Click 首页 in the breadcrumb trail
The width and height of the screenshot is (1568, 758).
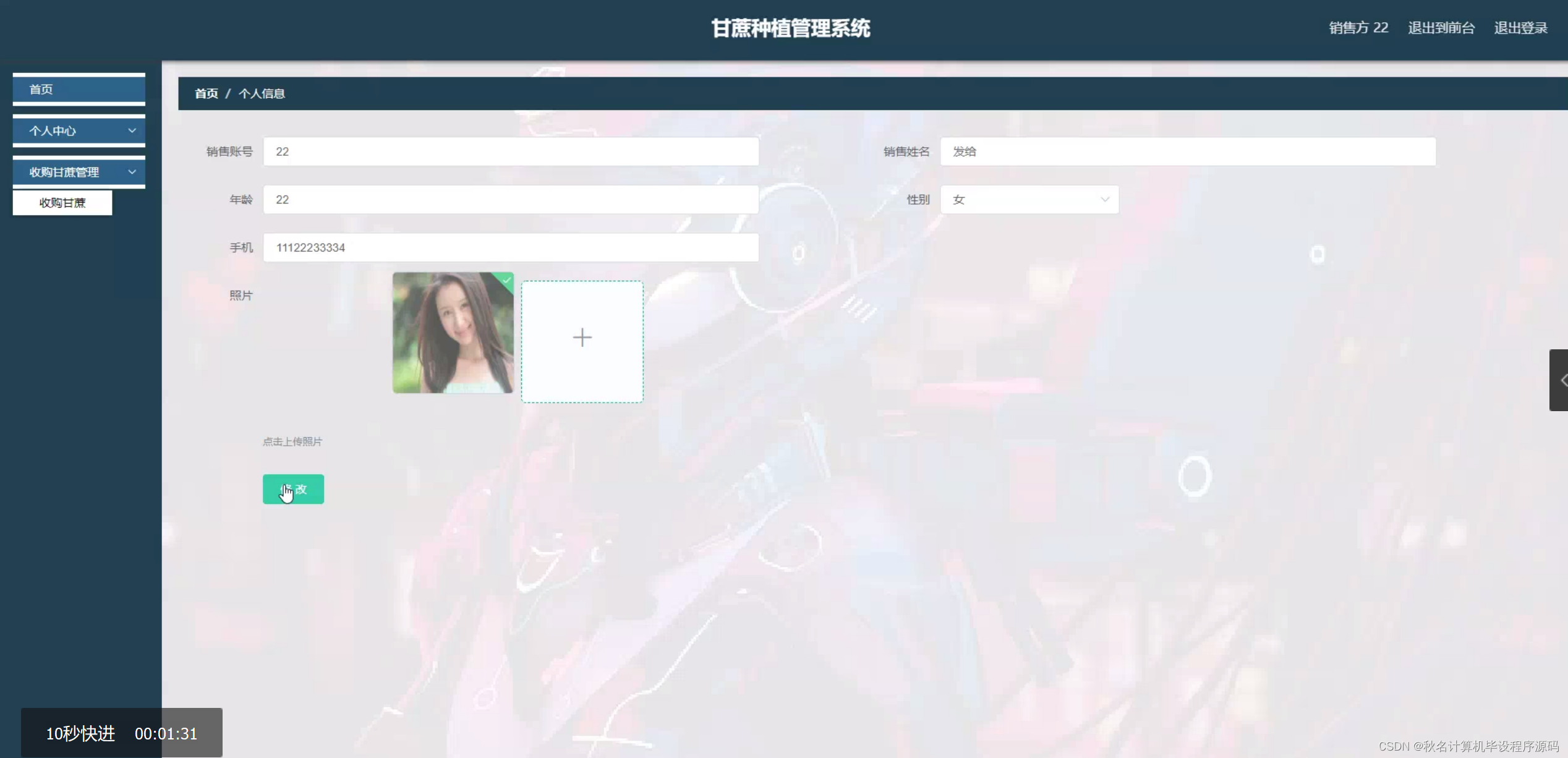(206, 93)
